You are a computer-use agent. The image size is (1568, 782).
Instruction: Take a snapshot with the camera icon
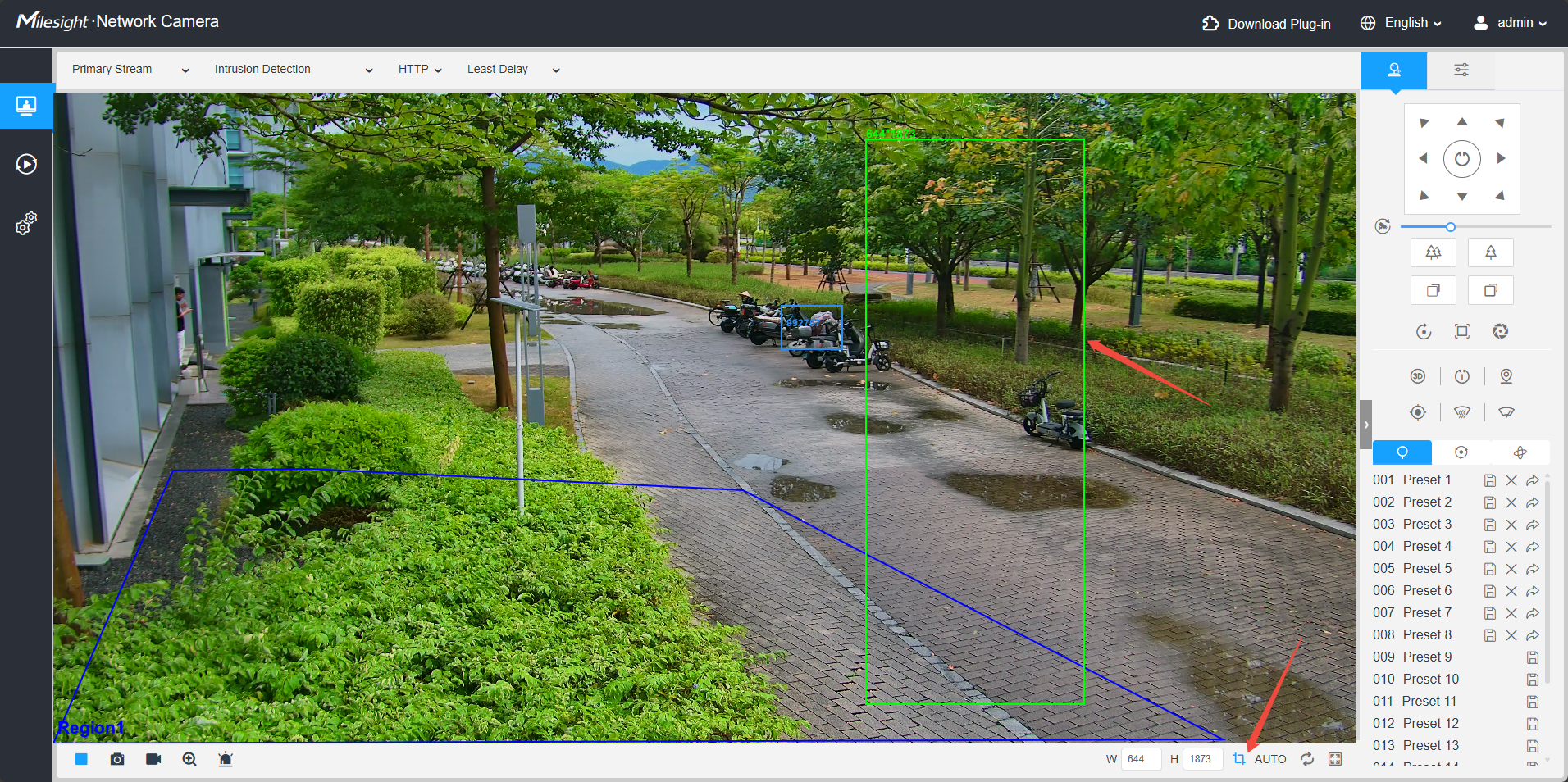pos(117,759)
